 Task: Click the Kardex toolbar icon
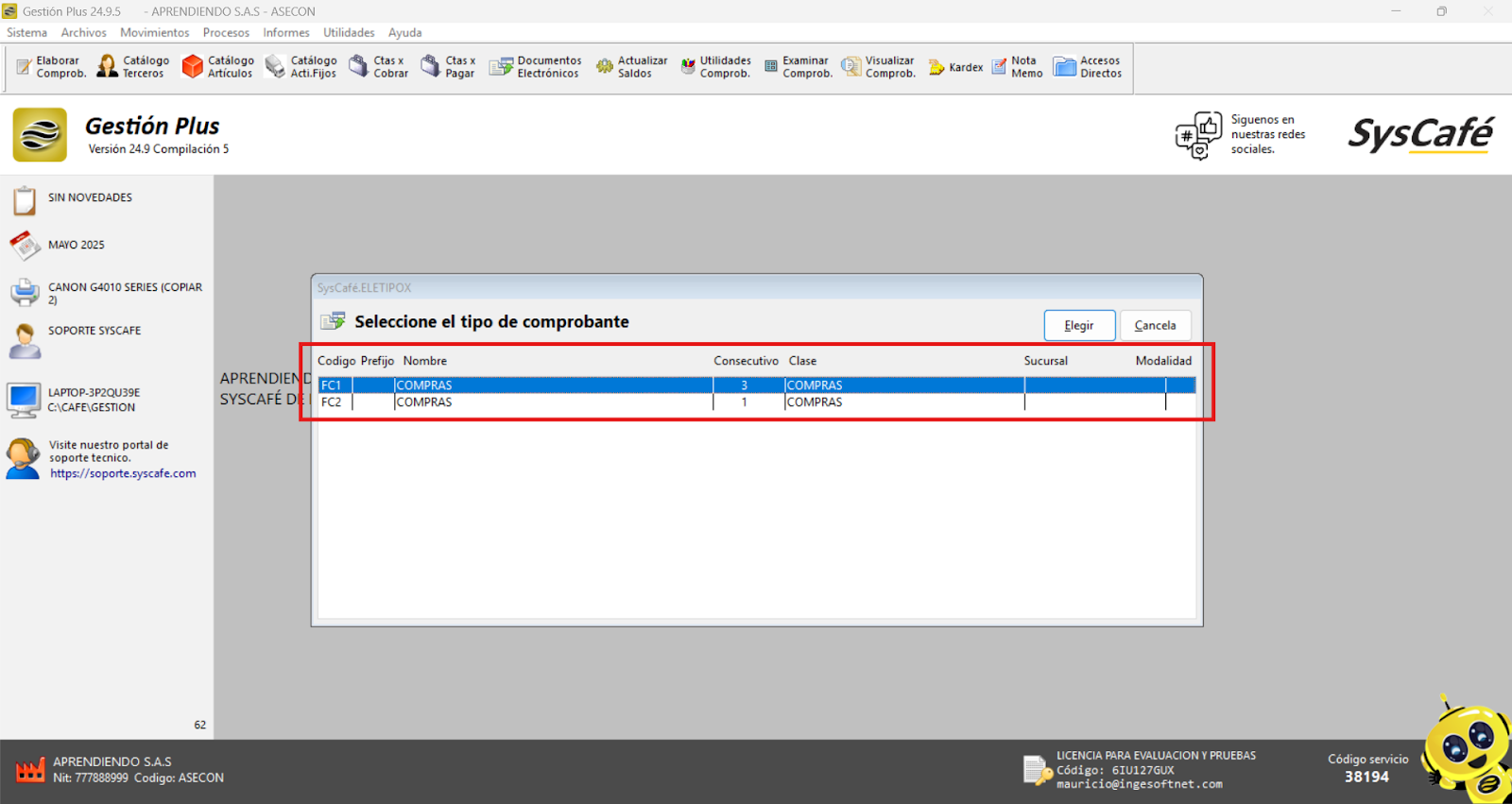pos(936,67)
